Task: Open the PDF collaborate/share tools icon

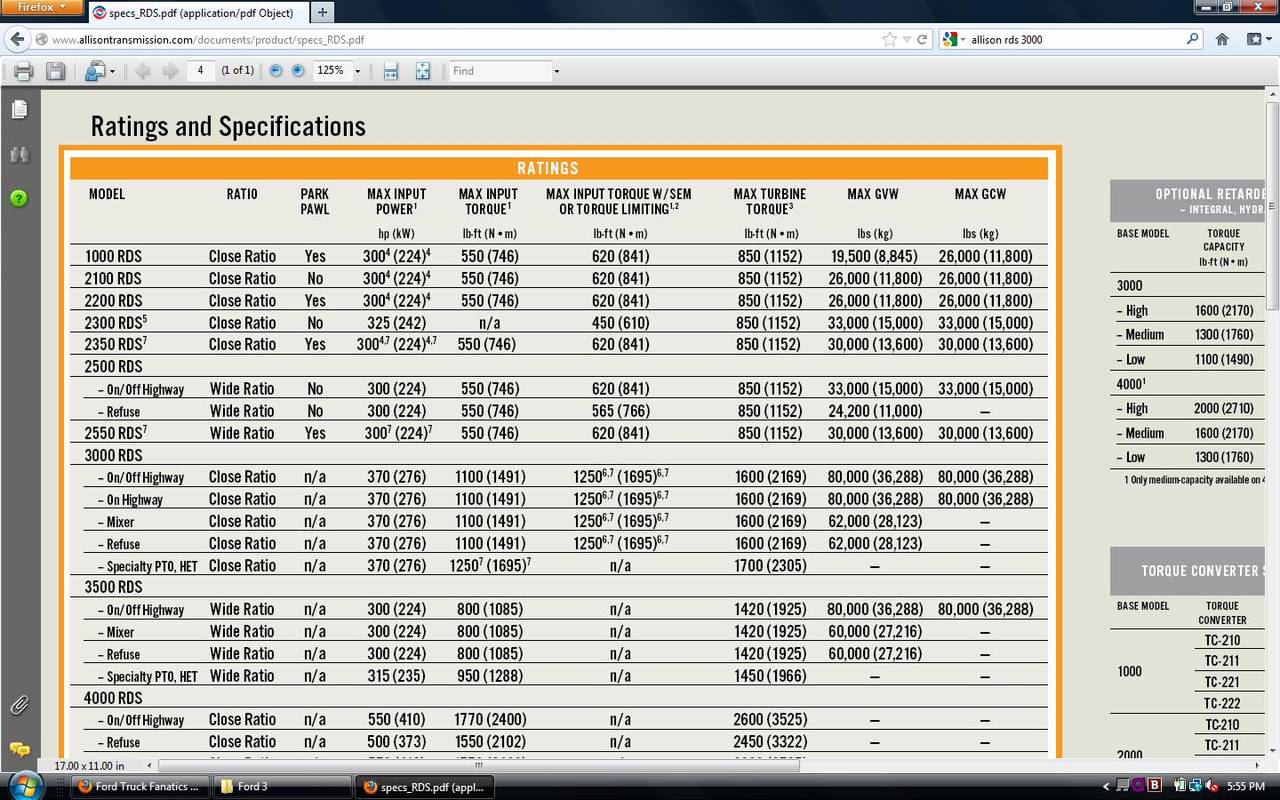Action: click(x=95, y=71)
